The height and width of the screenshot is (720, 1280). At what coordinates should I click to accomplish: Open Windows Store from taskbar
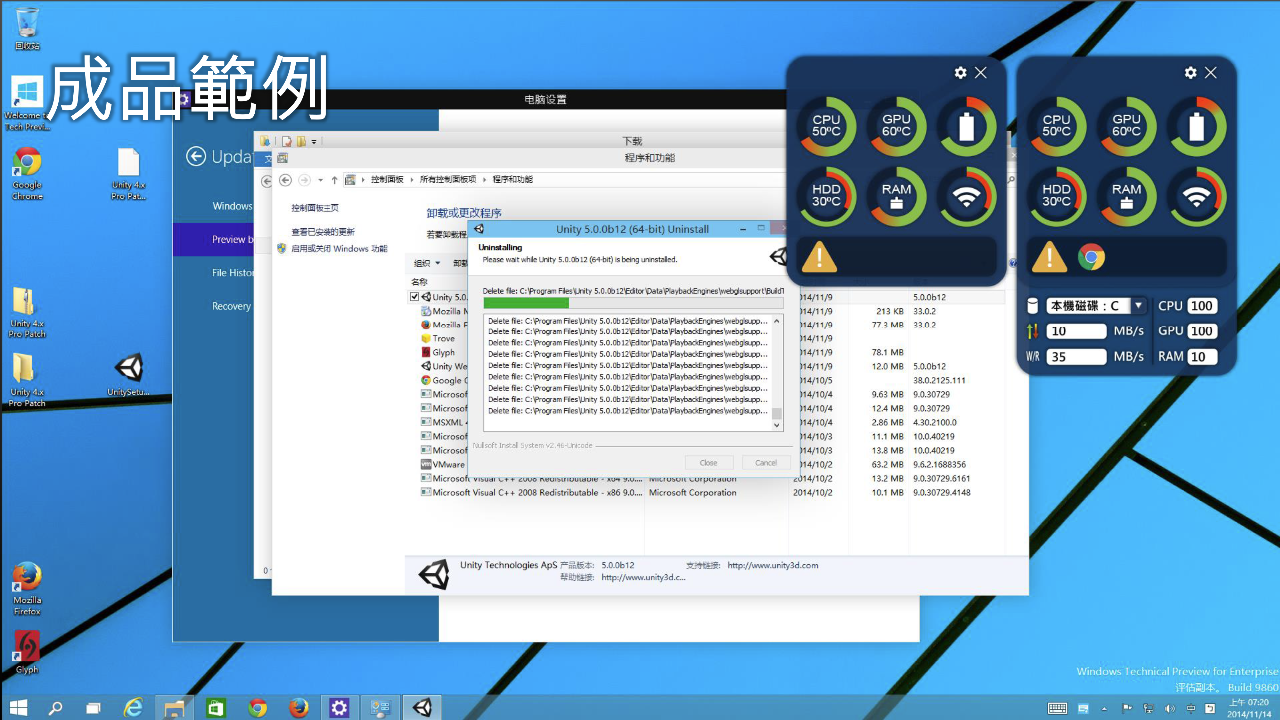click(216, 708)
